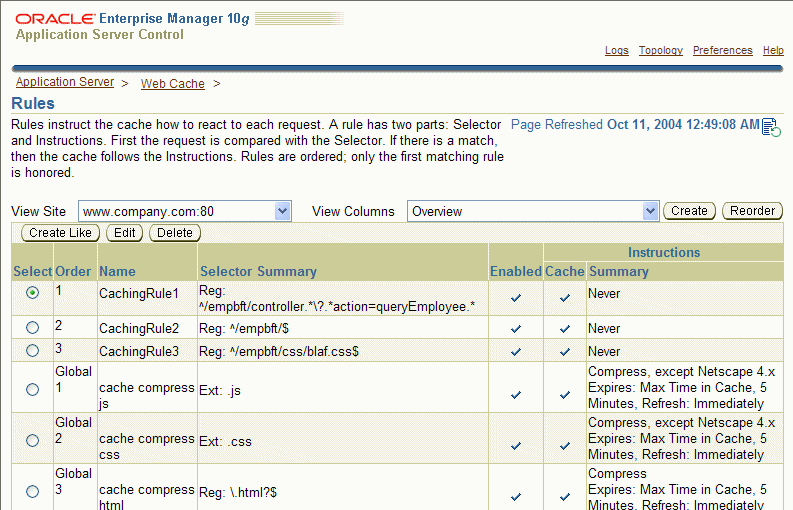Click the Cache checkmark for cache compress js

564,395
